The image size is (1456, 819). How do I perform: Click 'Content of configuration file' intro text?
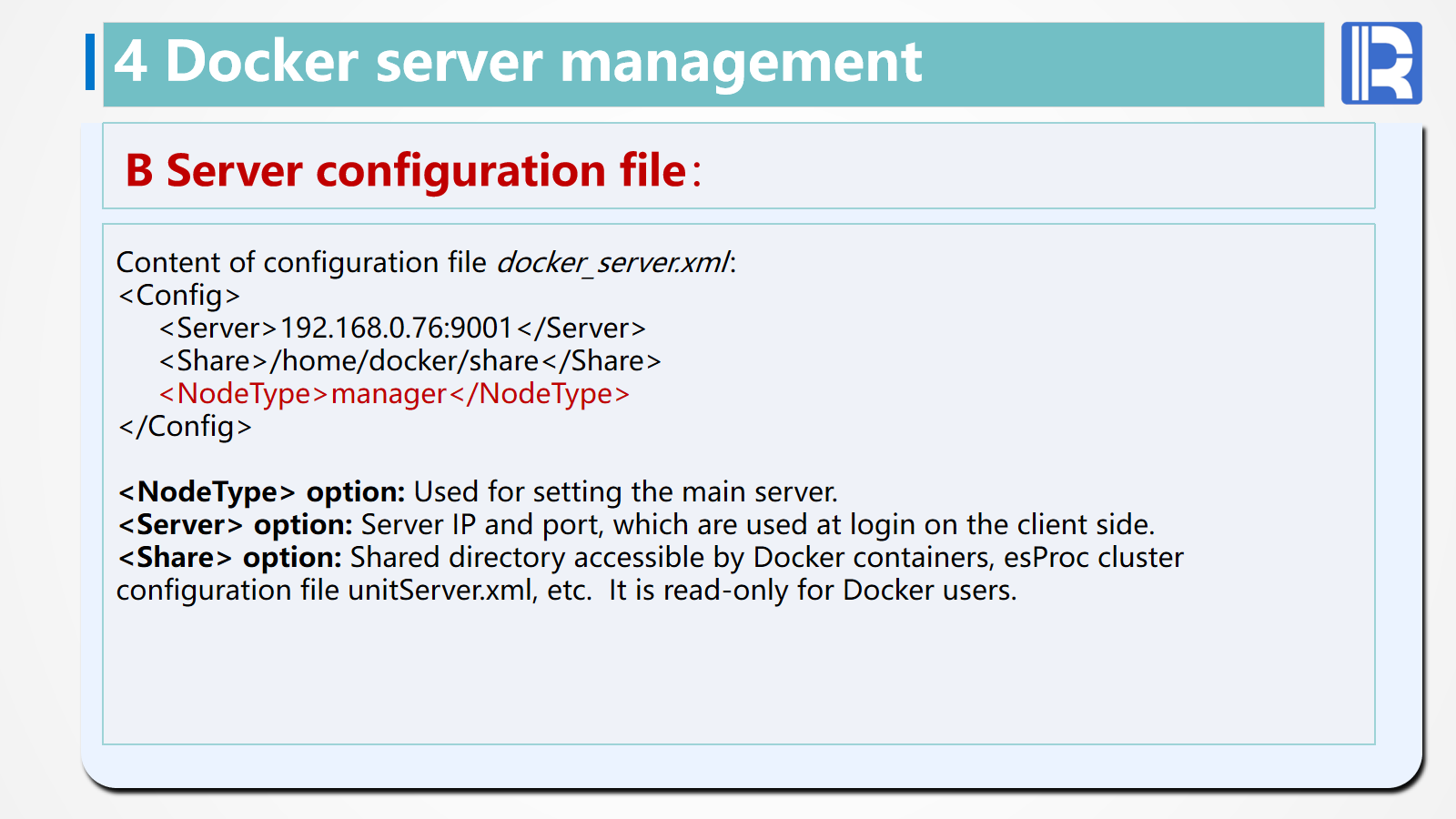pyautogui.click(x=301, y=263)
